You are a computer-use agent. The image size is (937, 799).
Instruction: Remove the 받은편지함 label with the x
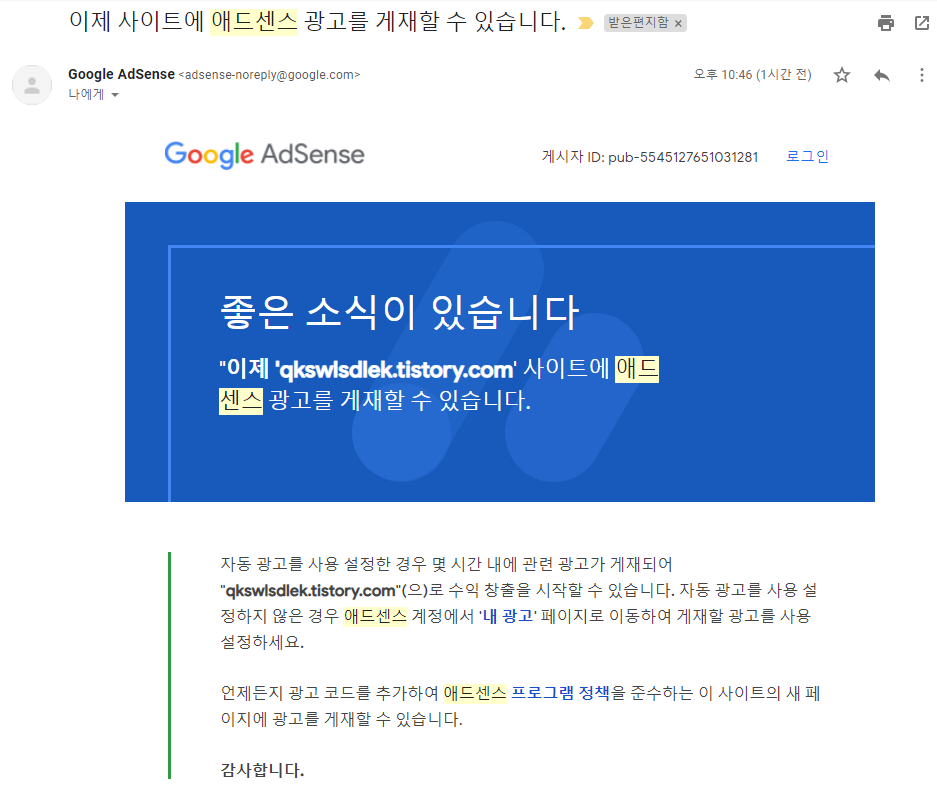pyautogui.click(x=678, y=23)
